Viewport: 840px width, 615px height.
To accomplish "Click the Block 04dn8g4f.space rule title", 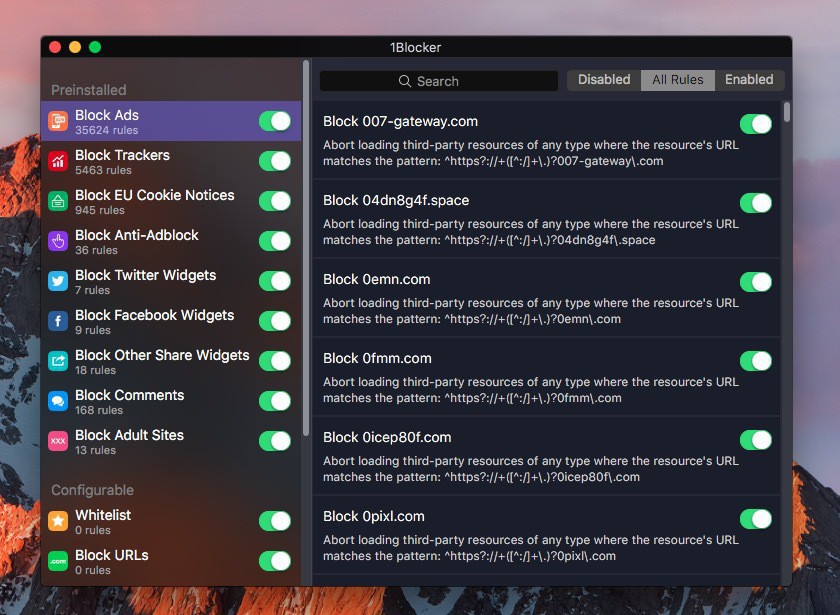I will [396, 200].
